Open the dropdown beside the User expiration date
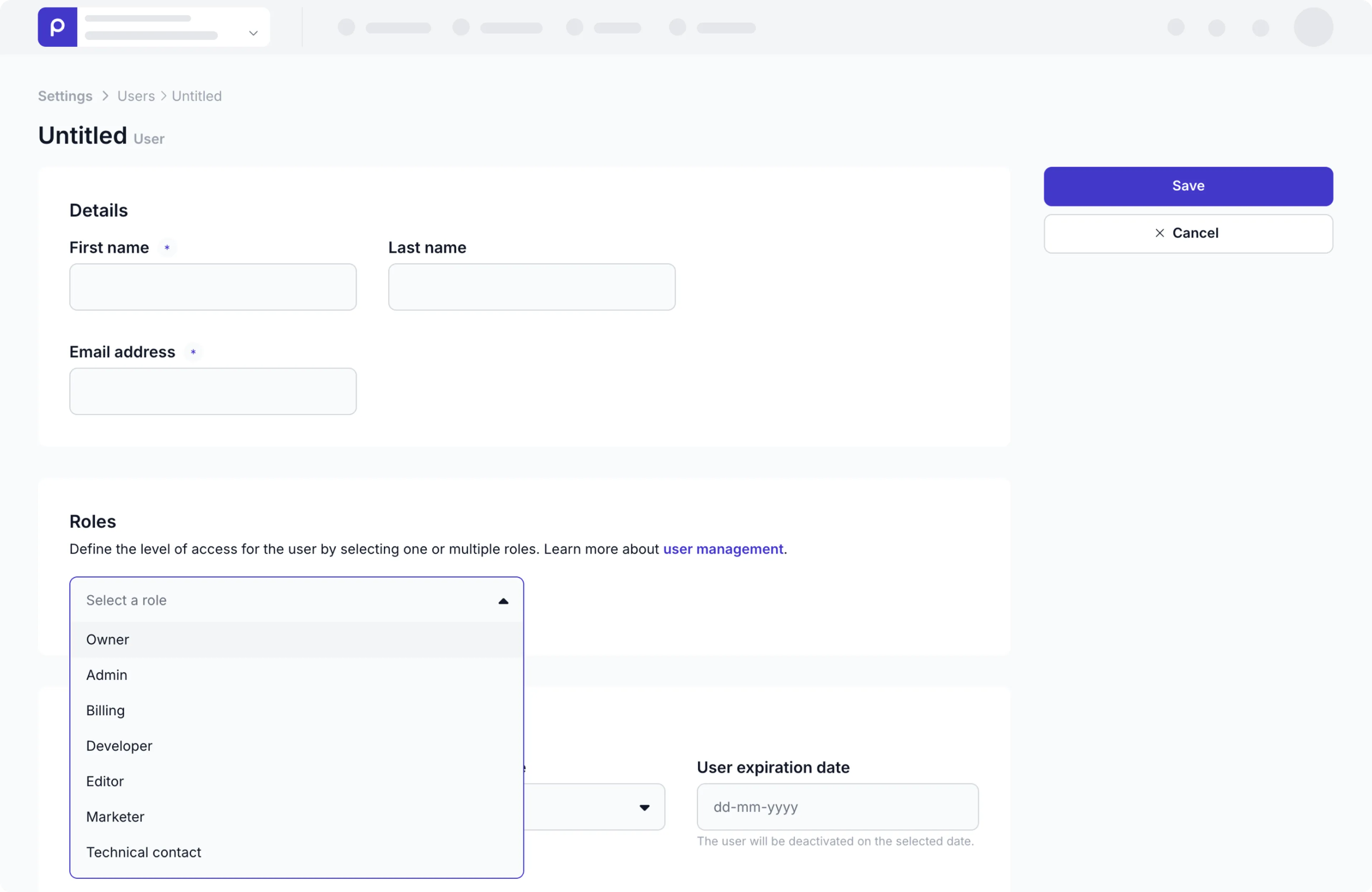The image size is (1372, 892). pyautogui.click(x=645, y=807)
